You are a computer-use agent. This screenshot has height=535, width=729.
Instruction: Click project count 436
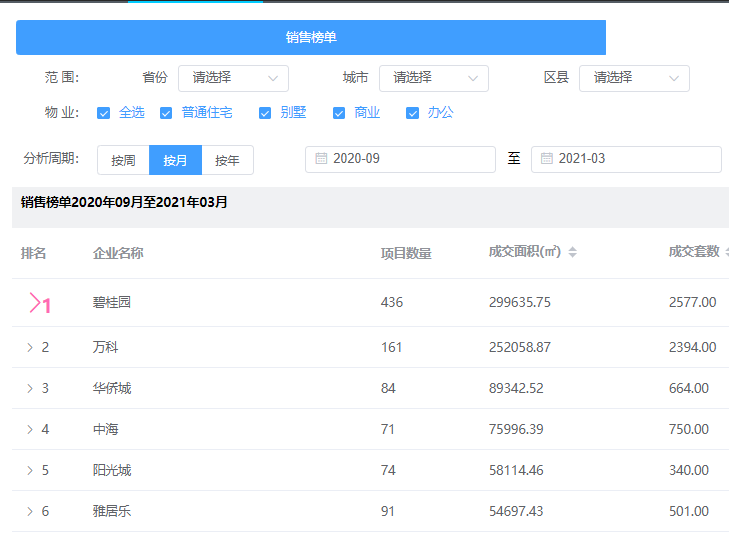point(392,303)
